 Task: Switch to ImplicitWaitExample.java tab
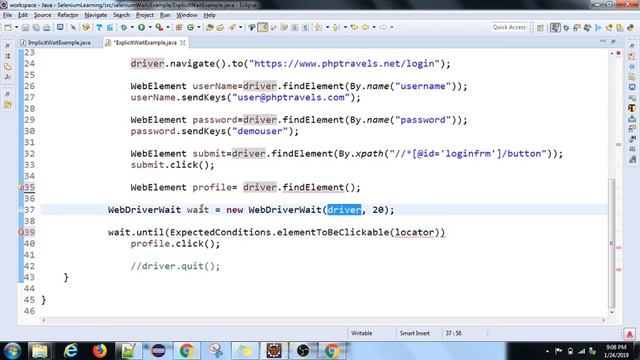pyautogui.click(x=56, y=42)
